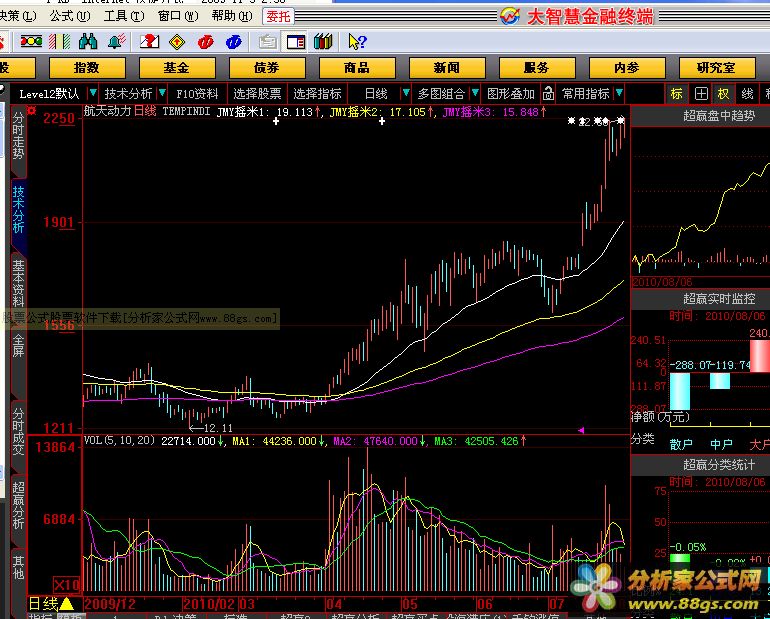Toggle the window layout panel icon
The height and width of the screenshot is (619, 770).
coord(296,42)
